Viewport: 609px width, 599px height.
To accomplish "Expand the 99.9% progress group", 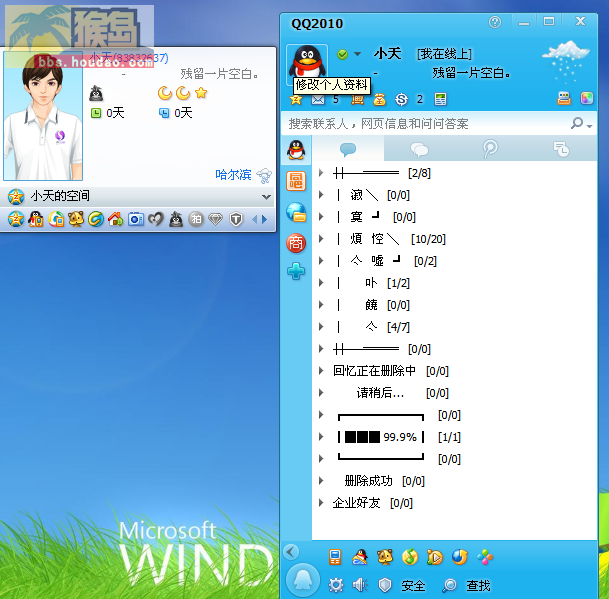I will [321, 437].
